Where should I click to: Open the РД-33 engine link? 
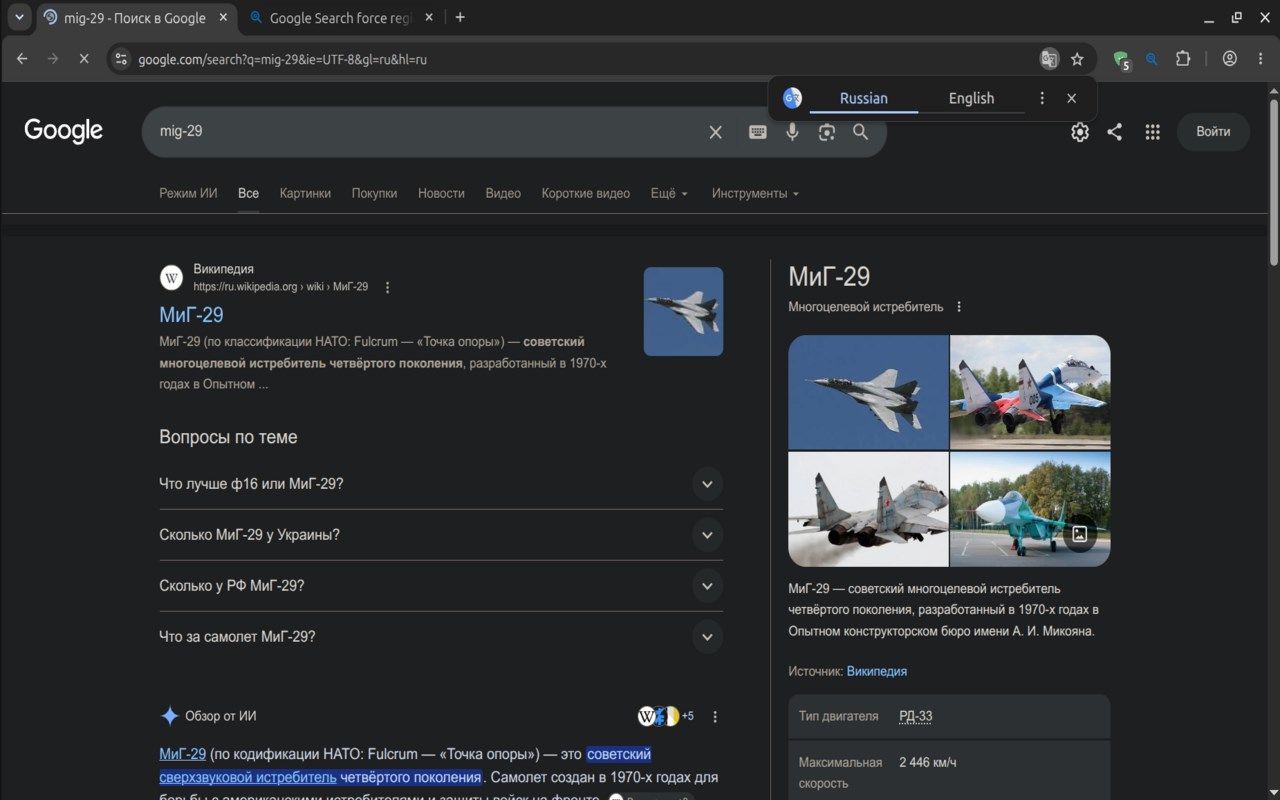click(915, 716)
